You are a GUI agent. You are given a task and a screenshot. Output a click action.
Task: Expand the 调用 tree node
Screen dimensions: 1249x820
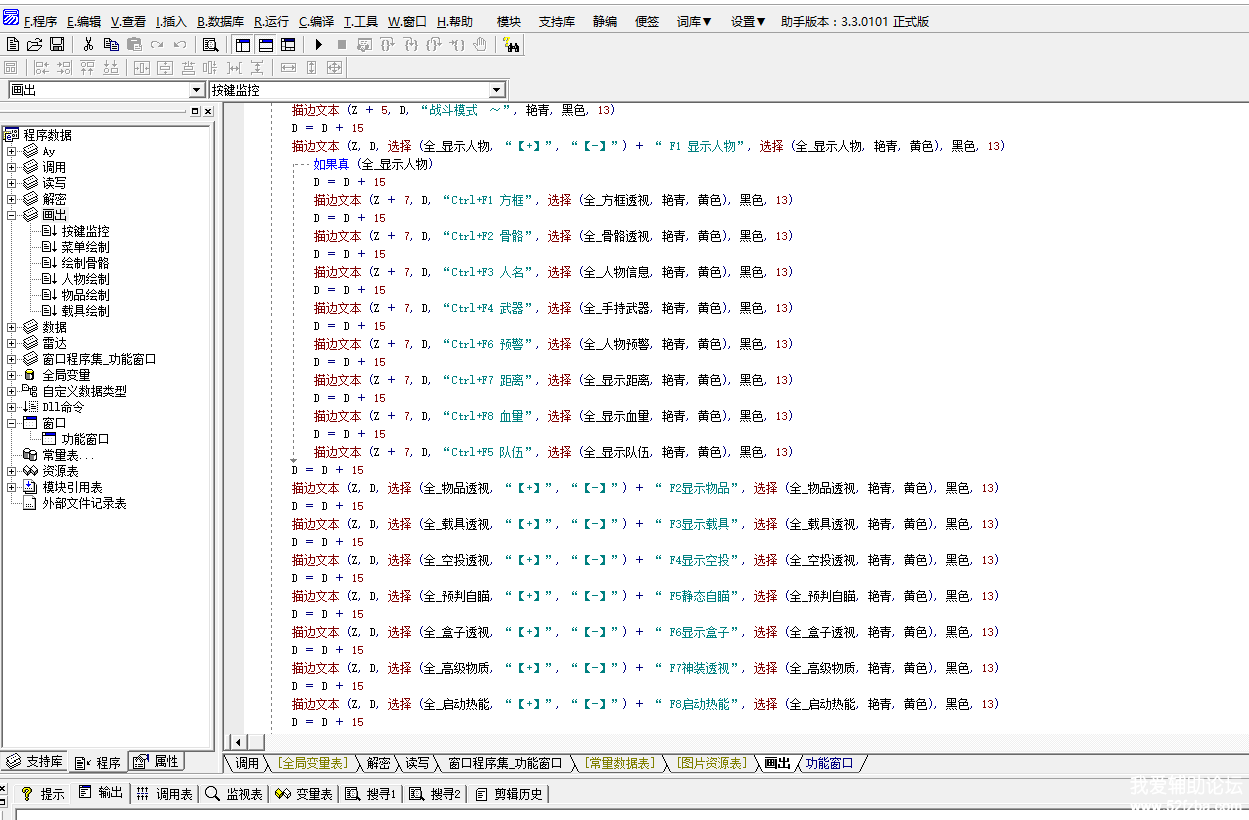click(12, 167)
